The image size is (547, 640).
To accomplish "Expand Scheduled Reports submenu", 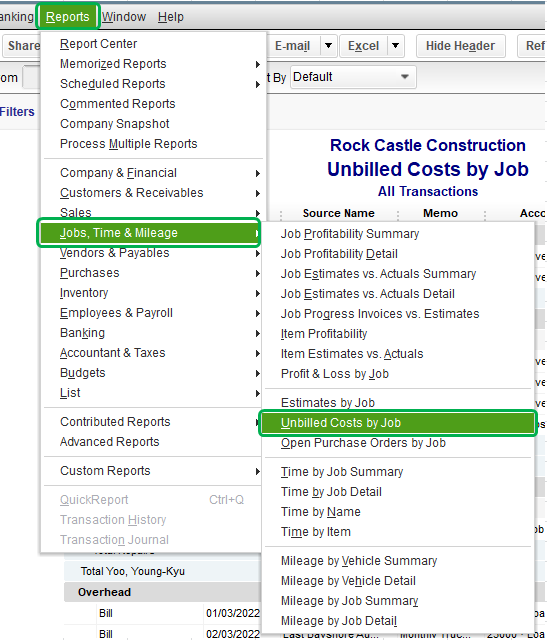I will click(153, 84).
